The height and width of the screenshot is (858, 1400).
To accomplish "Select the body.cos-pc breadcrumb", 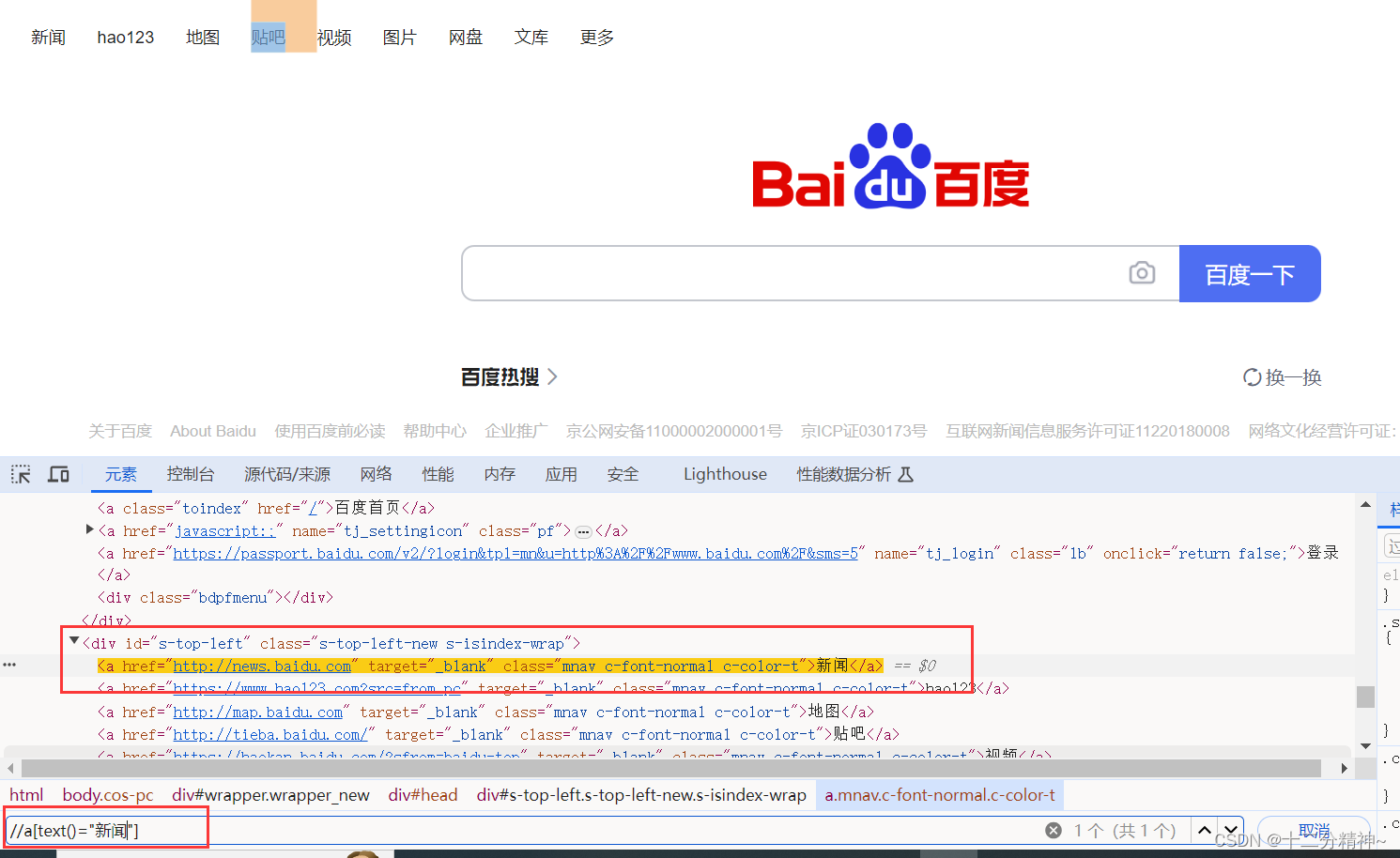I will (x=108, y=795).
